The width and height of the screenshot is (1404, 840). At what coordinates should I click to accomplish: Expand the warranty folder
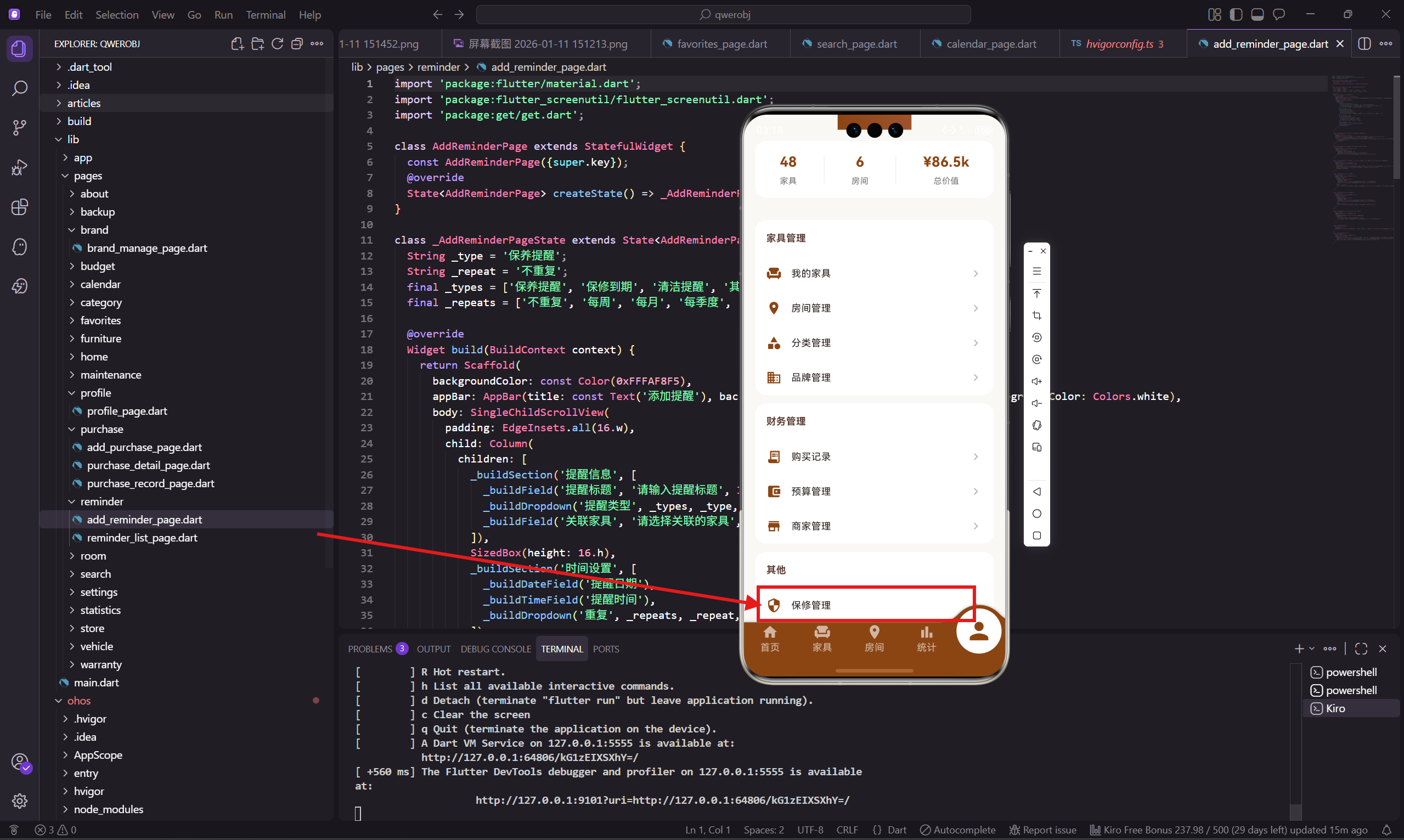(x=186, y=664)
